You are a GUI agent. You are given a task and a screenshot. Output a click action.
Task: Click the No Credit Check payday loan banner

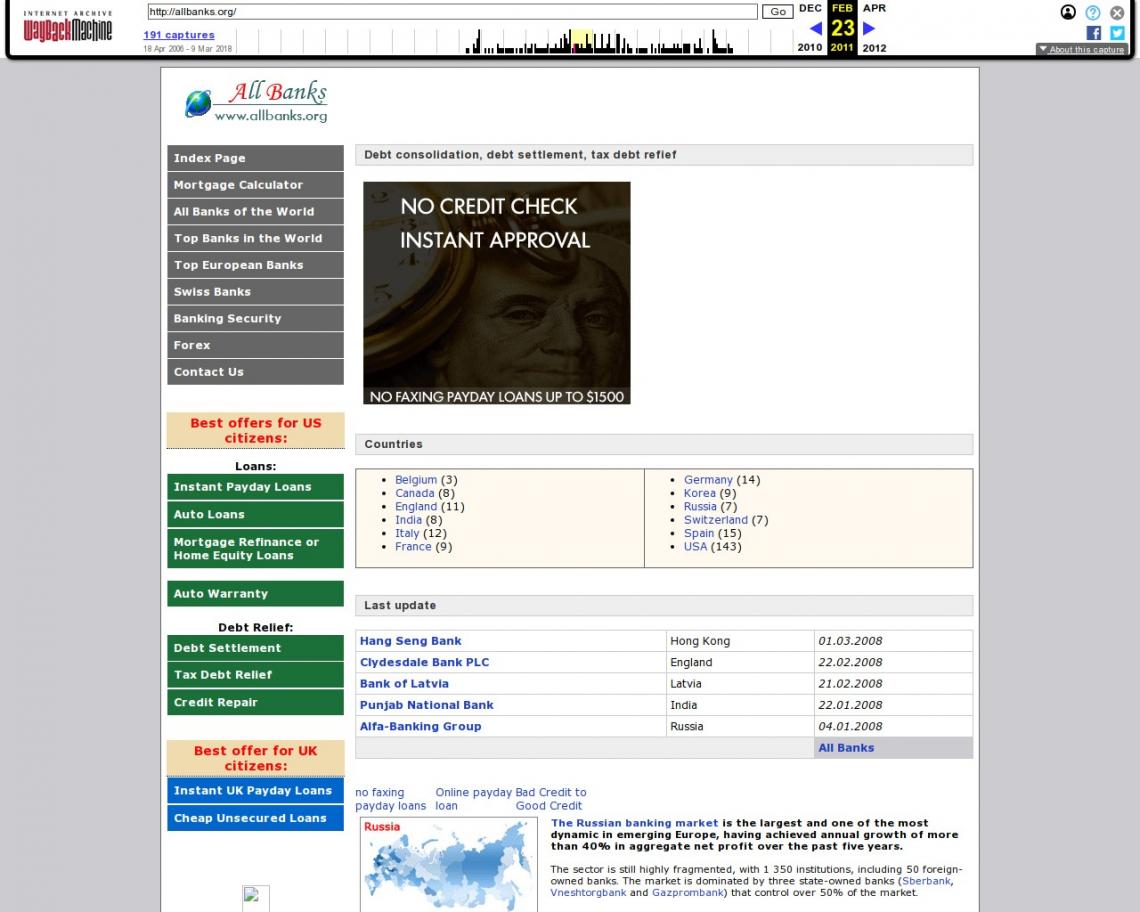tap(497, 293)
